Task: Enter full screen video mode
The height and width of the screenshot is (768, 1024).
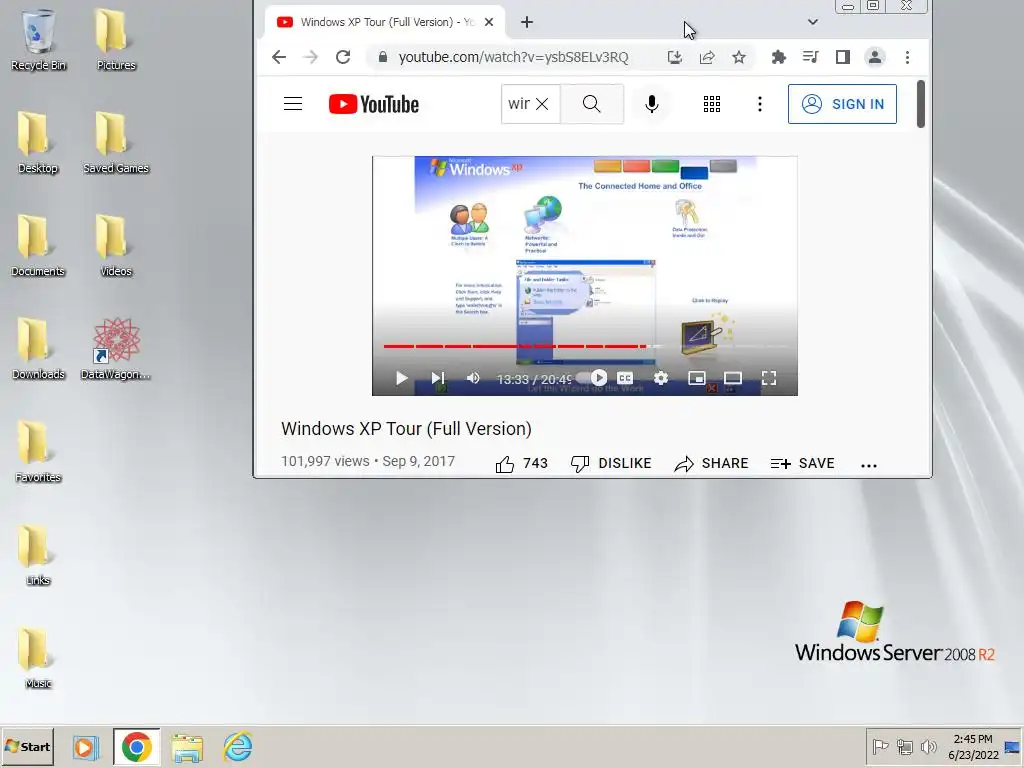Action: (769, 378)
